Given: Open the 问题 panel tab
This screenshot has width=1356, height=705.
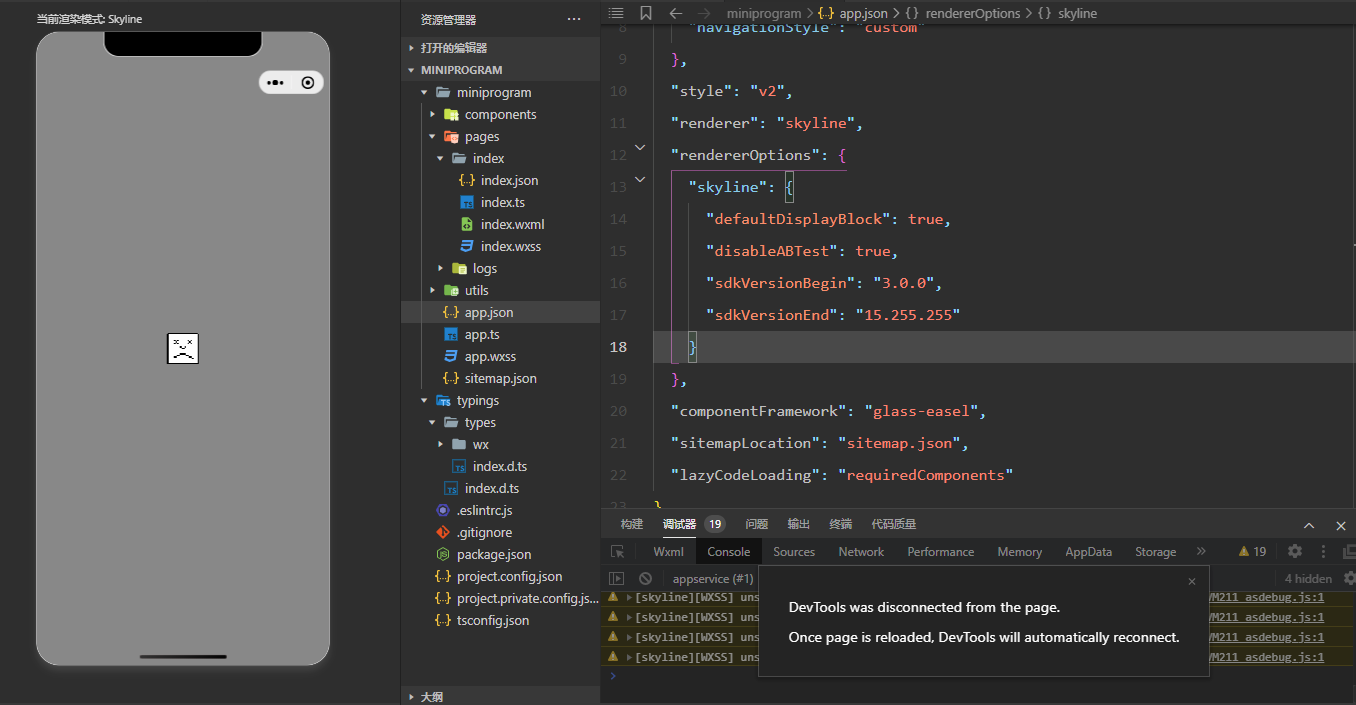Looking at the screenshot, I should pos(757,524).
